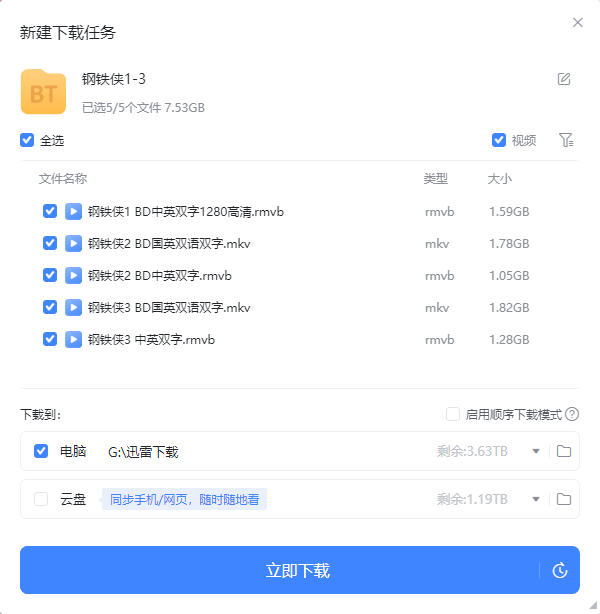Click the 1.82GB size value
Image resolution: width=600 pixels, height=614 pixels.
(x=509, y=308)
